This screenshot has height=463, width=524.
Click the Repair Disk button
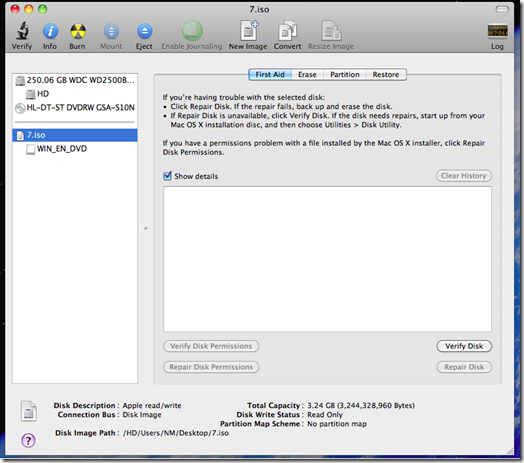[x=464, y=367]
